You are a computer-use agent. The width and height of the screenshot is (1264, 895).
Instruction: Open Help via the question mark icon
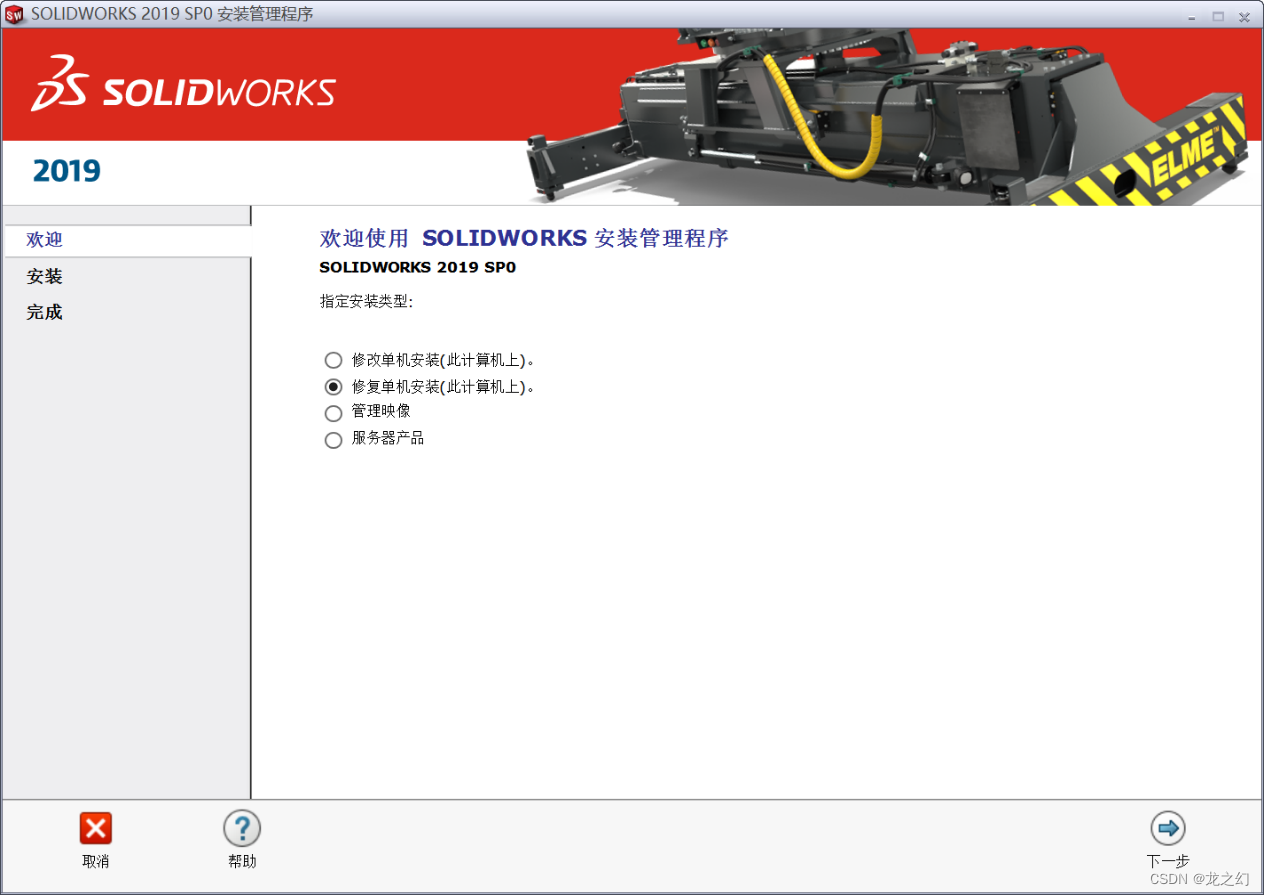(x=241, y=828)
